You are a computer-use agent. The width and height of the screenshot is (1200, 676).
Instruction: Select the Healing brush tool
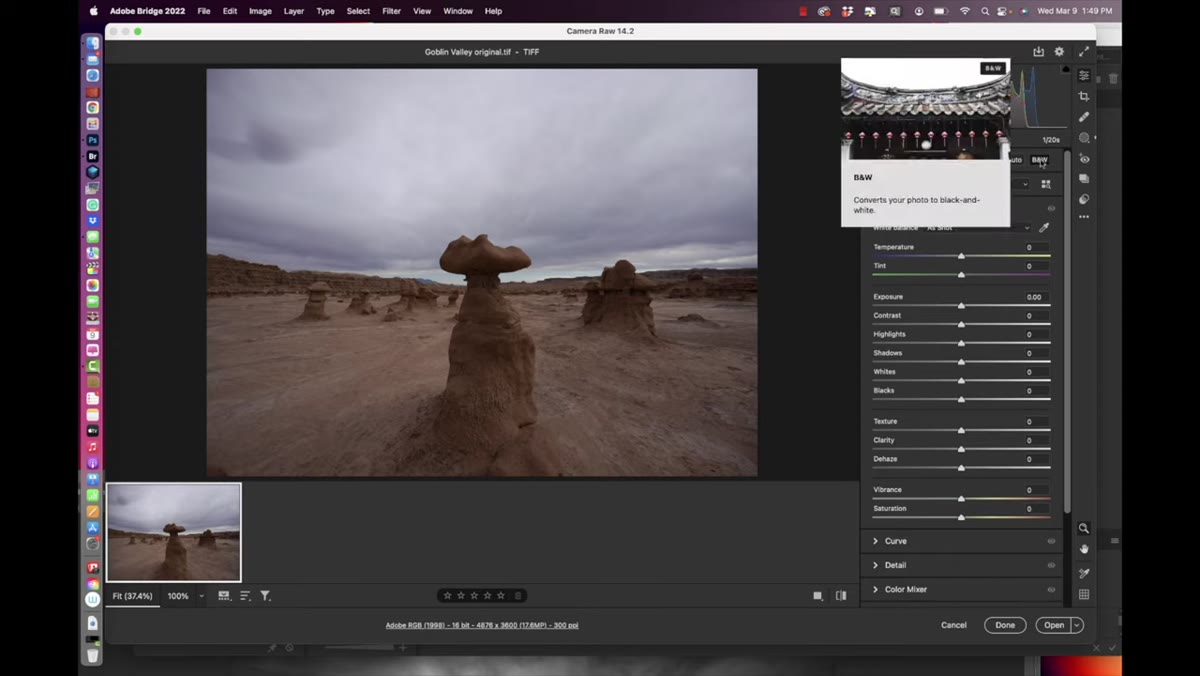coord(1084,117)
